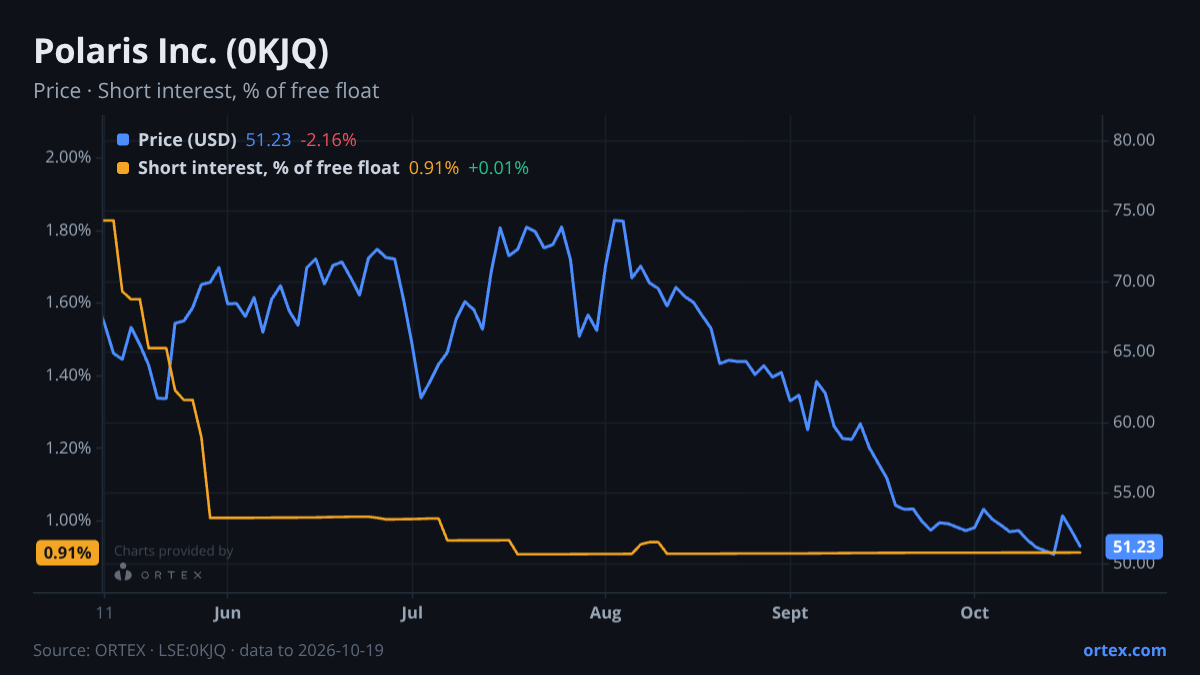The height and width of the screenshot is (675, 1200).
Task: Click the 11 date axis label
Action: pyautogui.click(x=103, y=612)
